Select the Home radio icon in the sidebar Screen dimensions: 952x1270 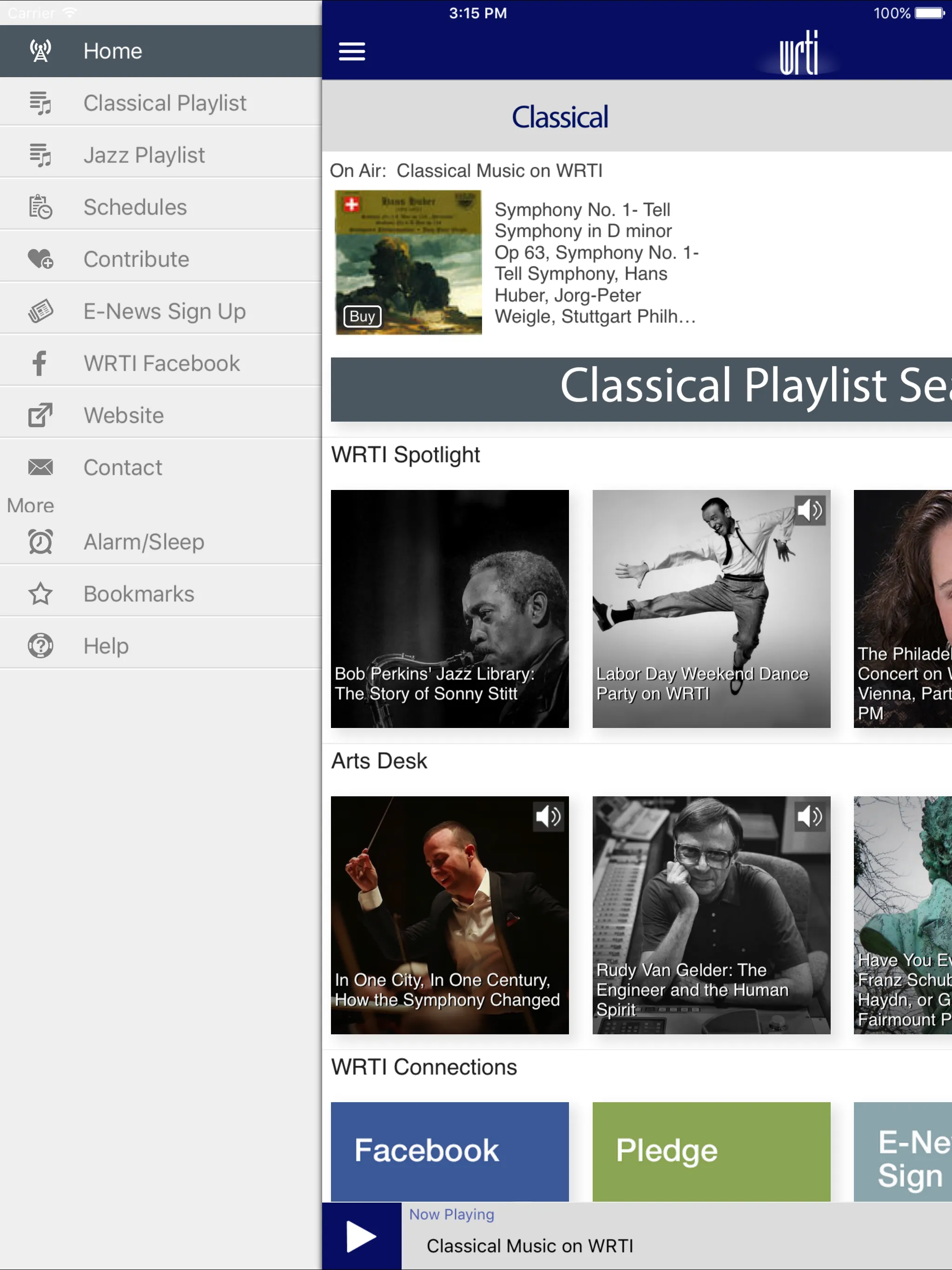40,51
